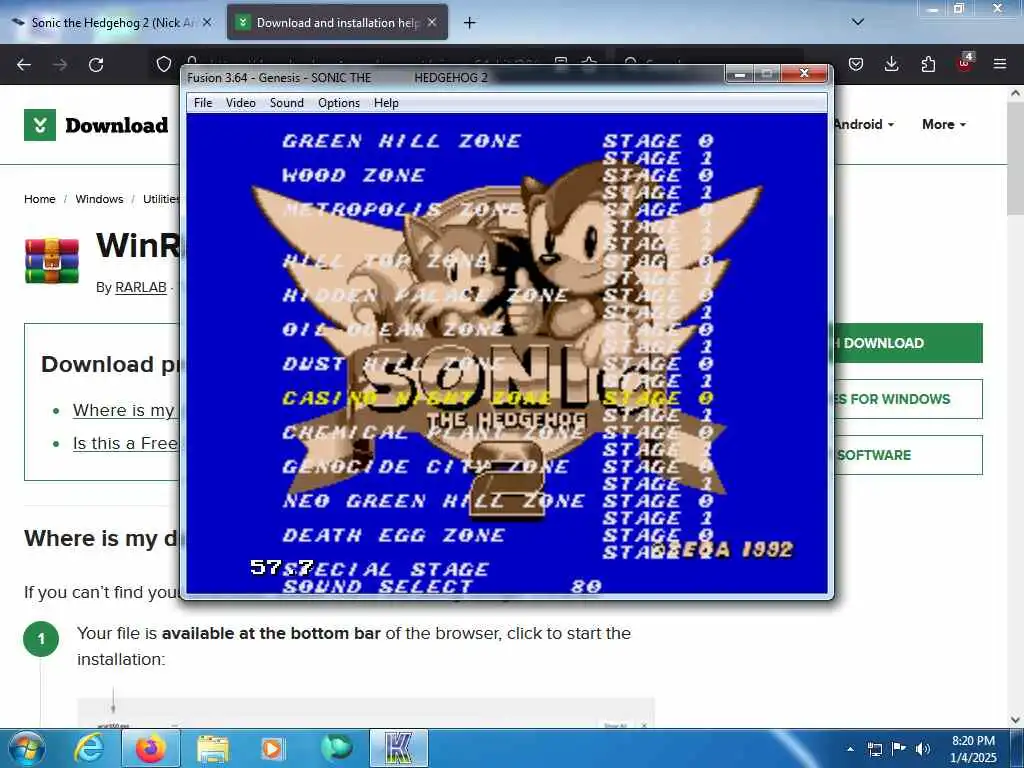Screen dimensions: 1024x768
Task: Click the Where is my download link
Action: (123, 410)
